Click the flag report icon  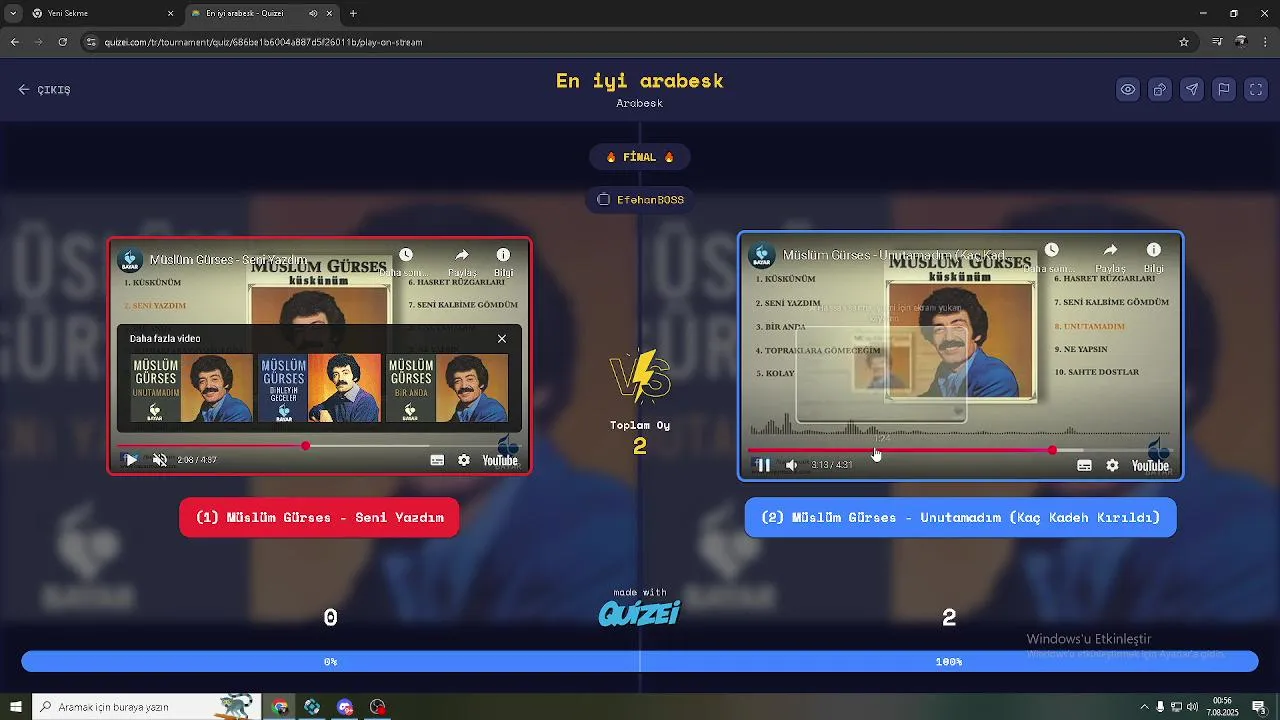[x=1224, y=89]
